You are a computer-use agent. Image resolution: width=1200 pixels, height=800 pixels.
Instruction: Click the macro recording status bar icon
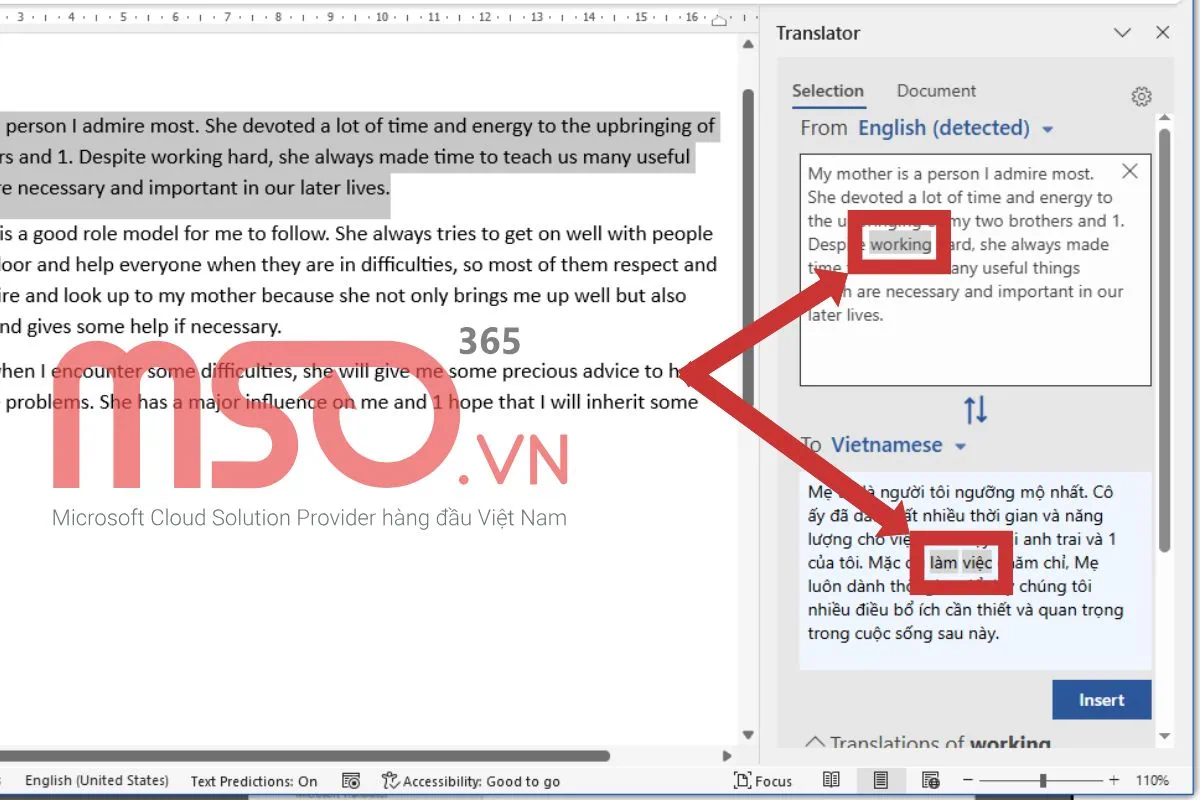coord(351,781)
